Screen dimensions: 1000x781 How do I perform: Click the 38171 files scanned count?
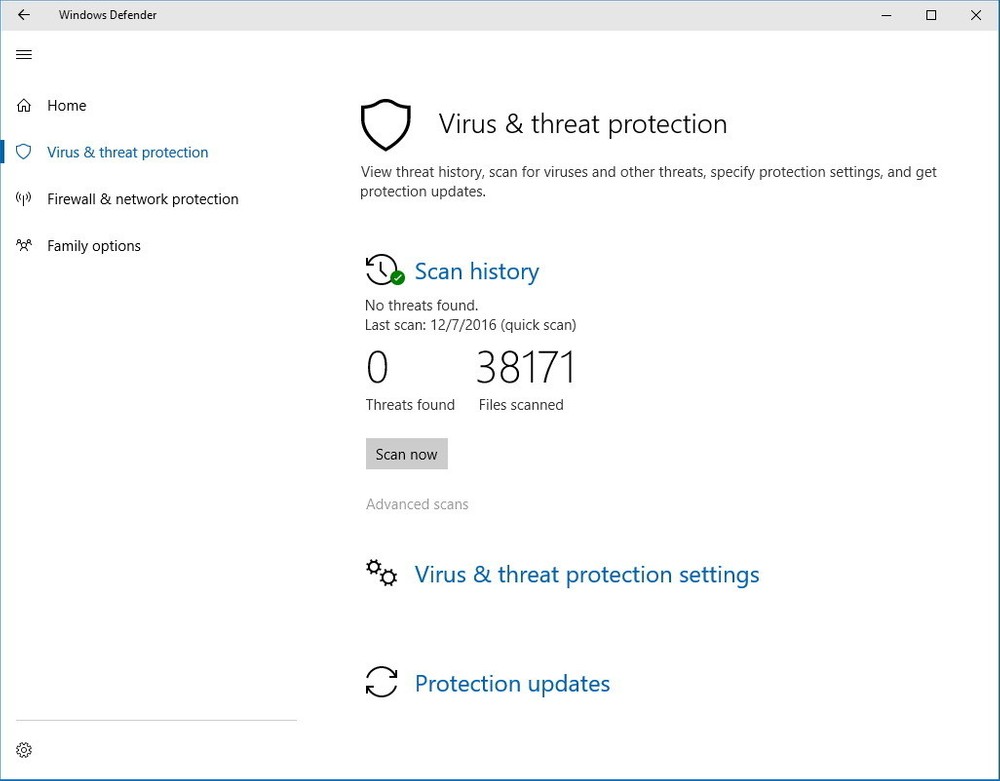526,367
